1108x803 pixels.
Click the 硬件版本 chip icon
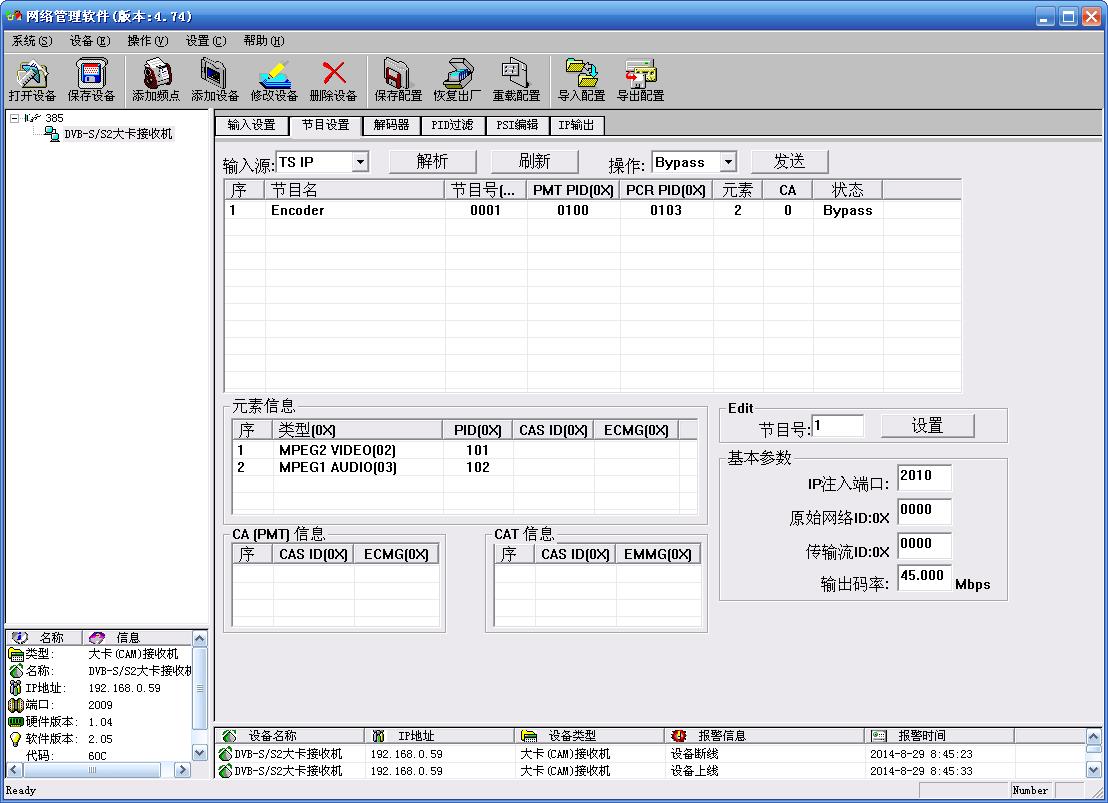[x=16, y=722]
